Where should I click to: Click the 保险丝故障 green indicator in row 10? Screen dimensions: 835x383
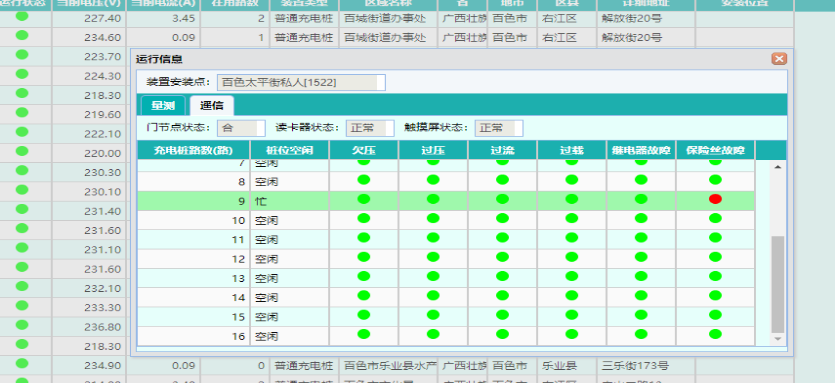[715, 218]
